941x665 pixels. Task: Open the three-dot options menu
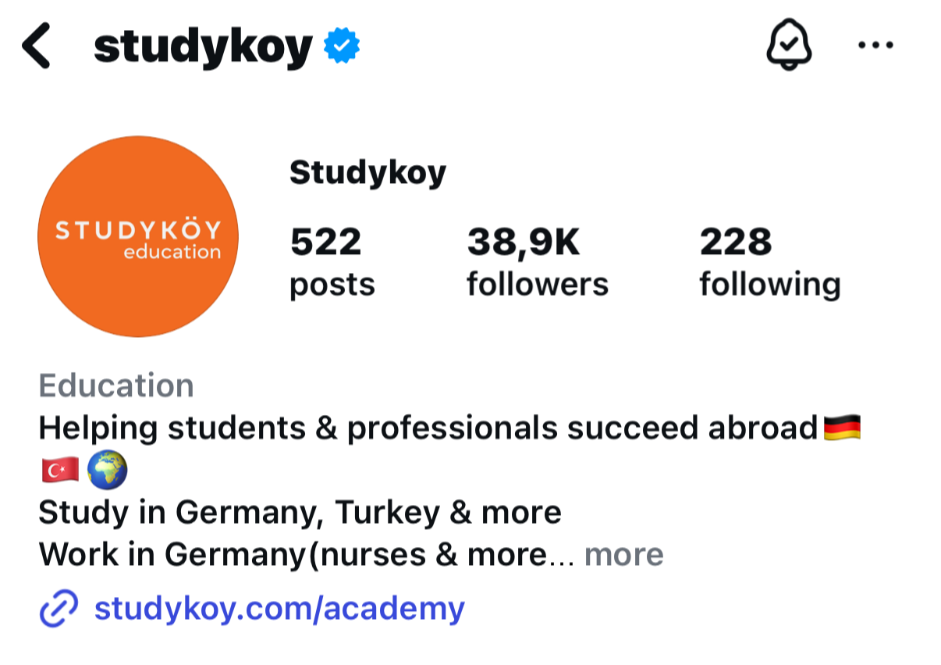tap(876, 46)
